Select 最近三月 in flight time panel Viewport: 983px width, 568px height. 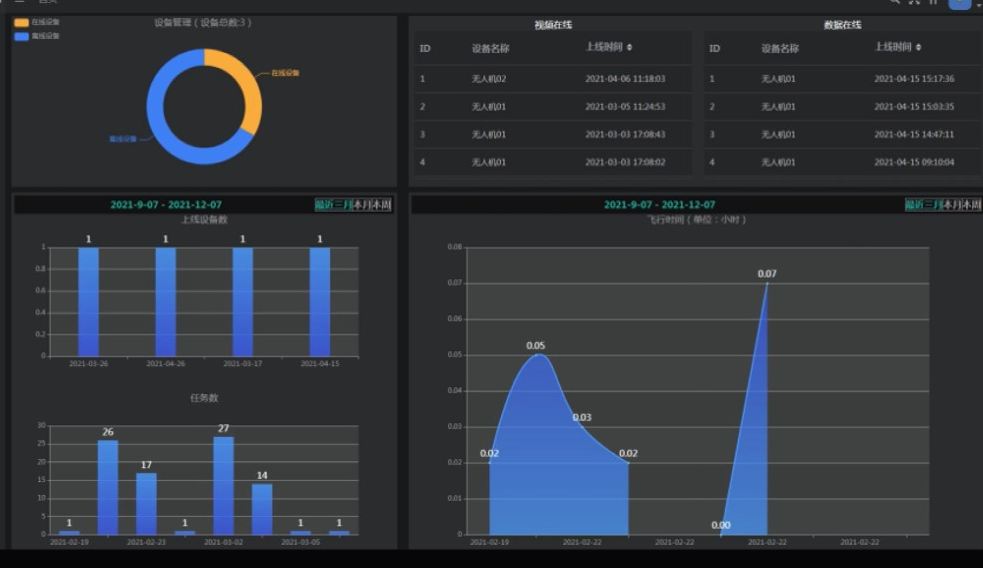tap(923, 205)
